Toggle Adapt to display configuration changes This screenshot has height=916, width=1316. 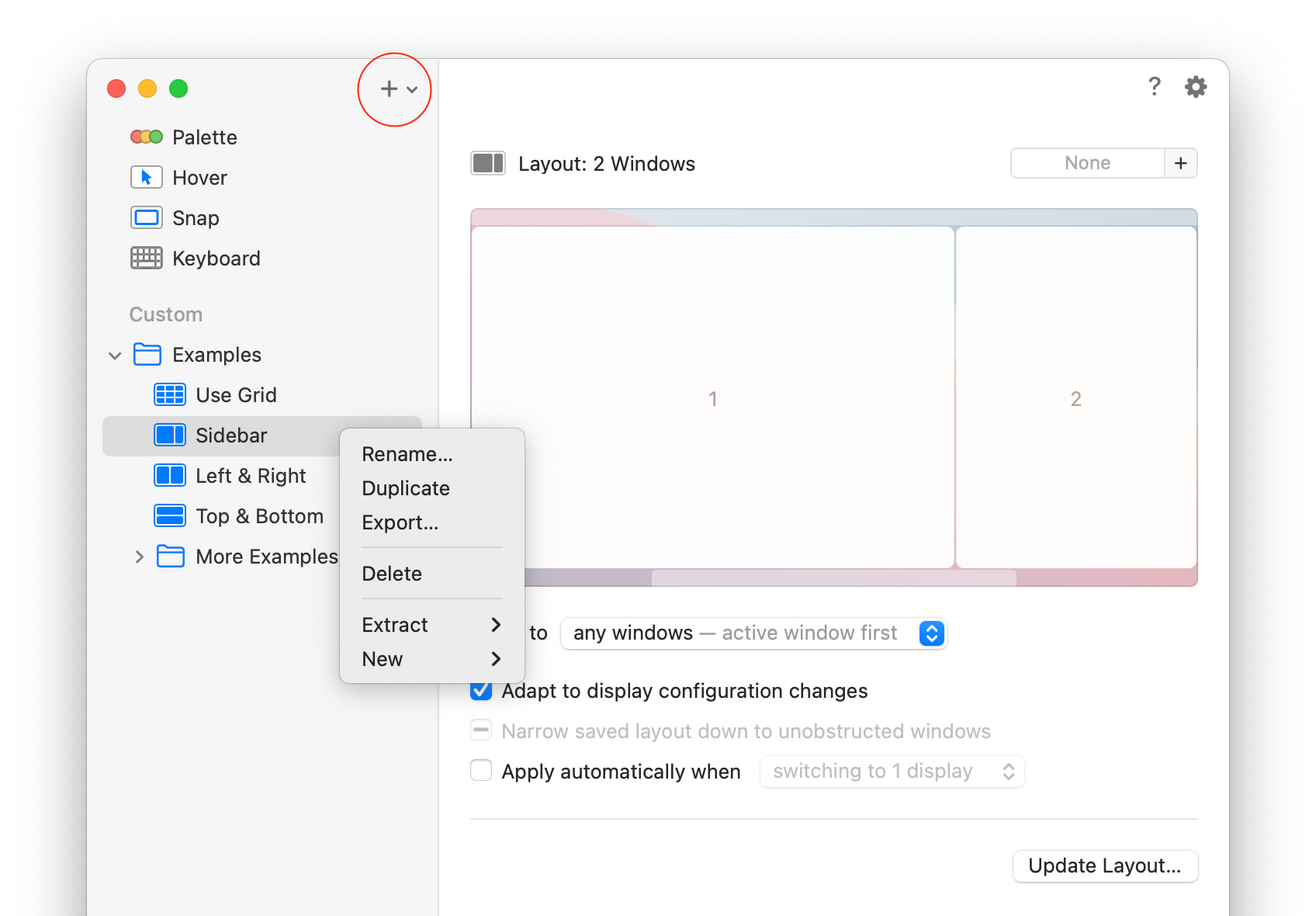point(481,690)
